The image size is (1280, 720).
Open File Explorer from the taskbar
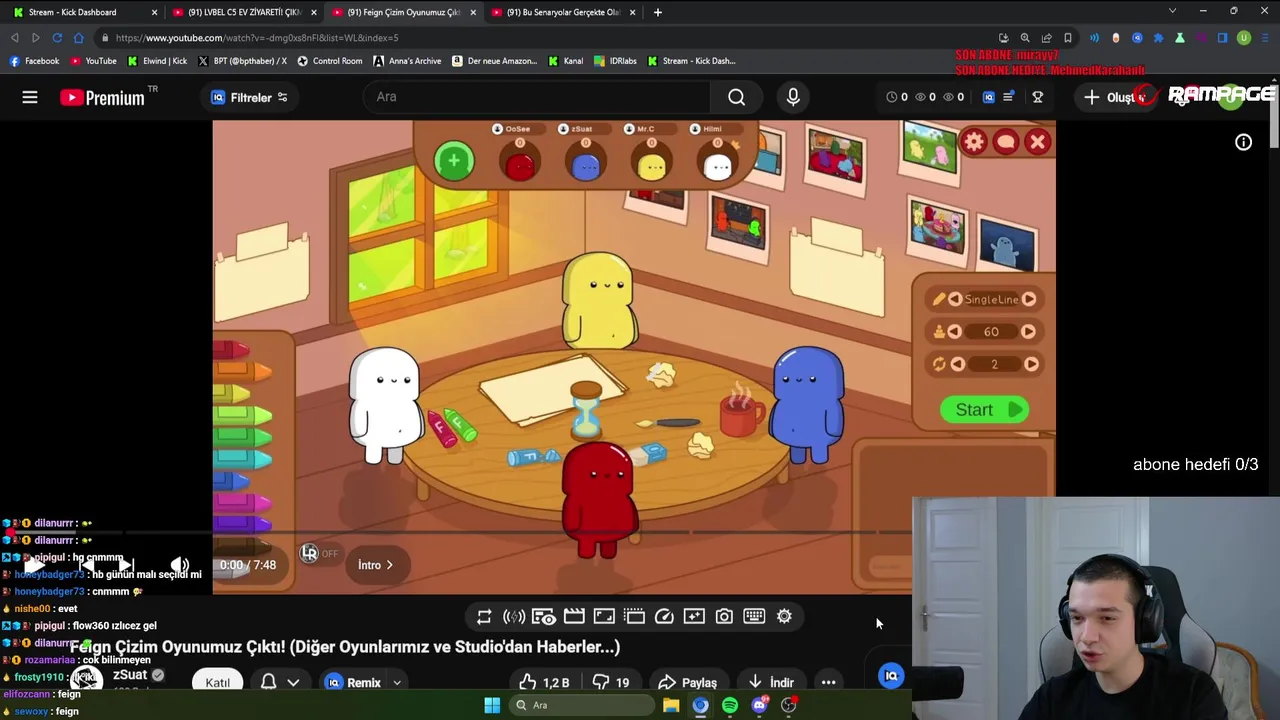coord(671,705)
